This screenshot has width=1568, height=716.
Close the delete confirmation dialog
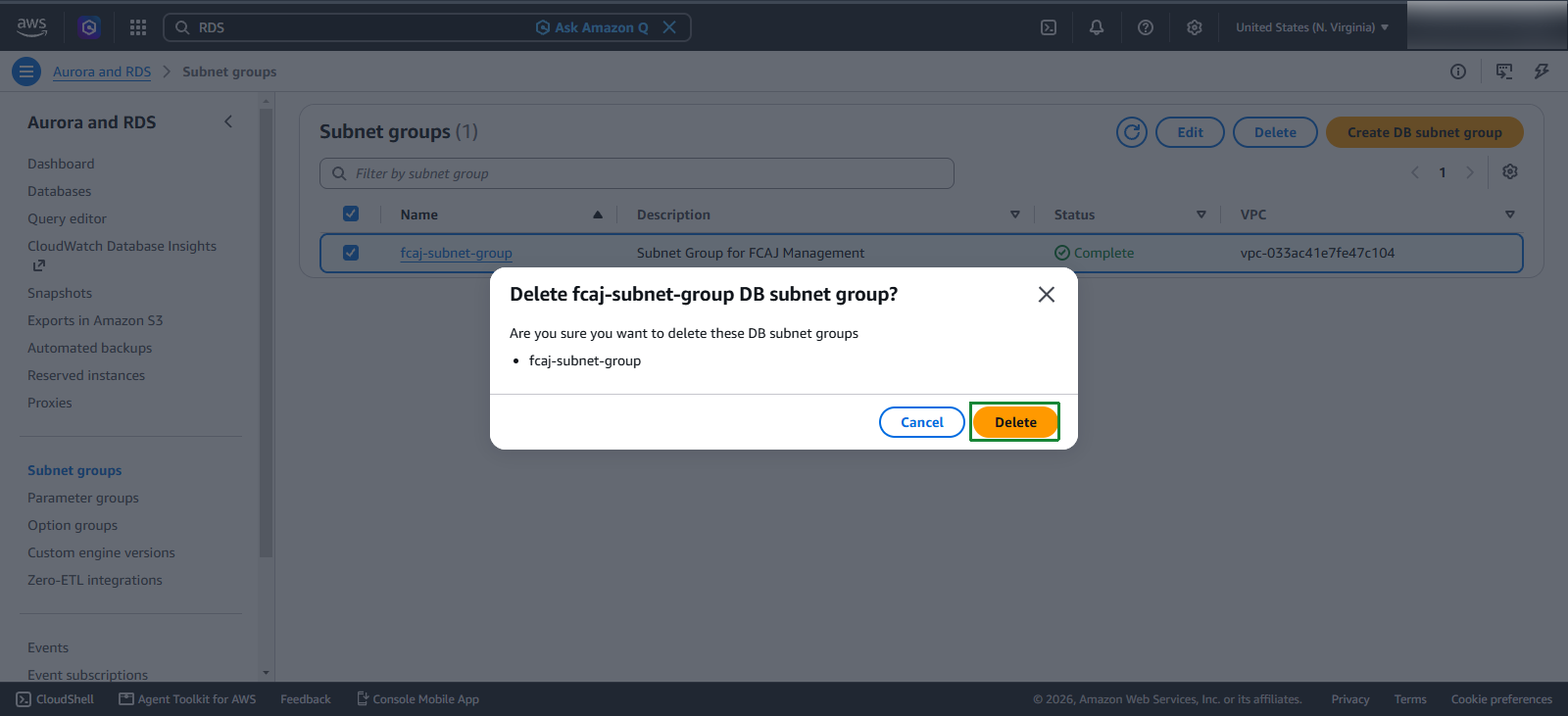click(x=1047, y=295)
